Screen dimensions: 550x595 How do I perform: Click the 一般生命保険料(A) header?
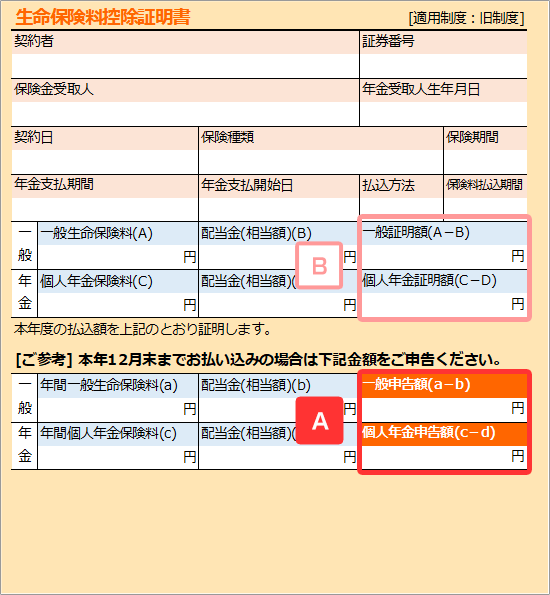[96, 233]
